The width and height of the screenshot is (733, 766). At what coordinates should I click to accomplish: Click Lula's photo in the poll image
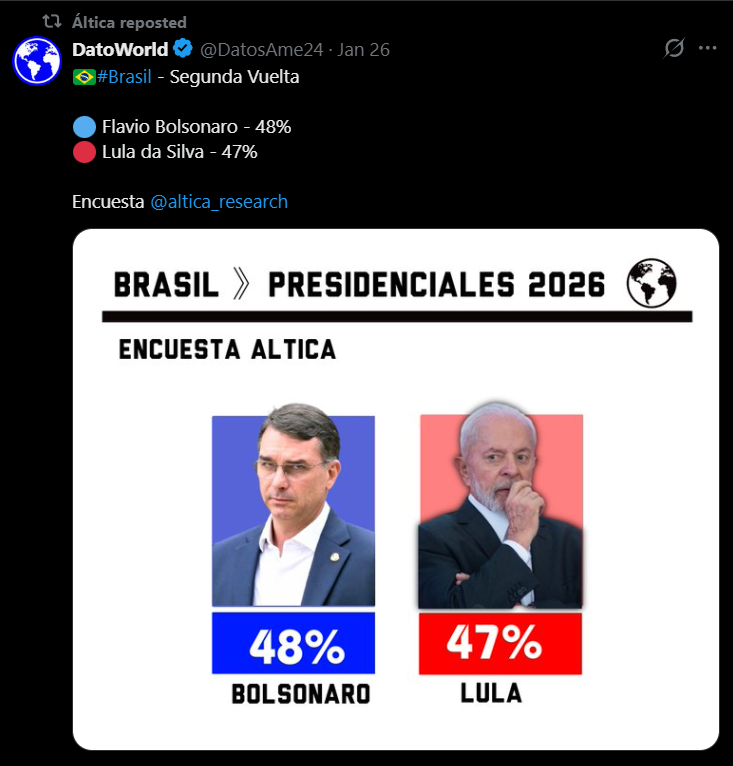pyautogui.click(x=500, y=510)
